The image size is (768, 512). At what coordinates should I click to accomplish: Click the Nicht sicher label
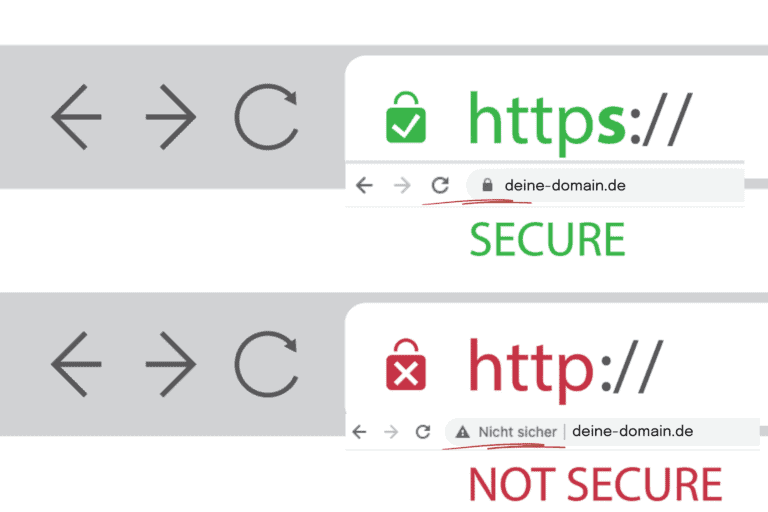coord(518,432)
